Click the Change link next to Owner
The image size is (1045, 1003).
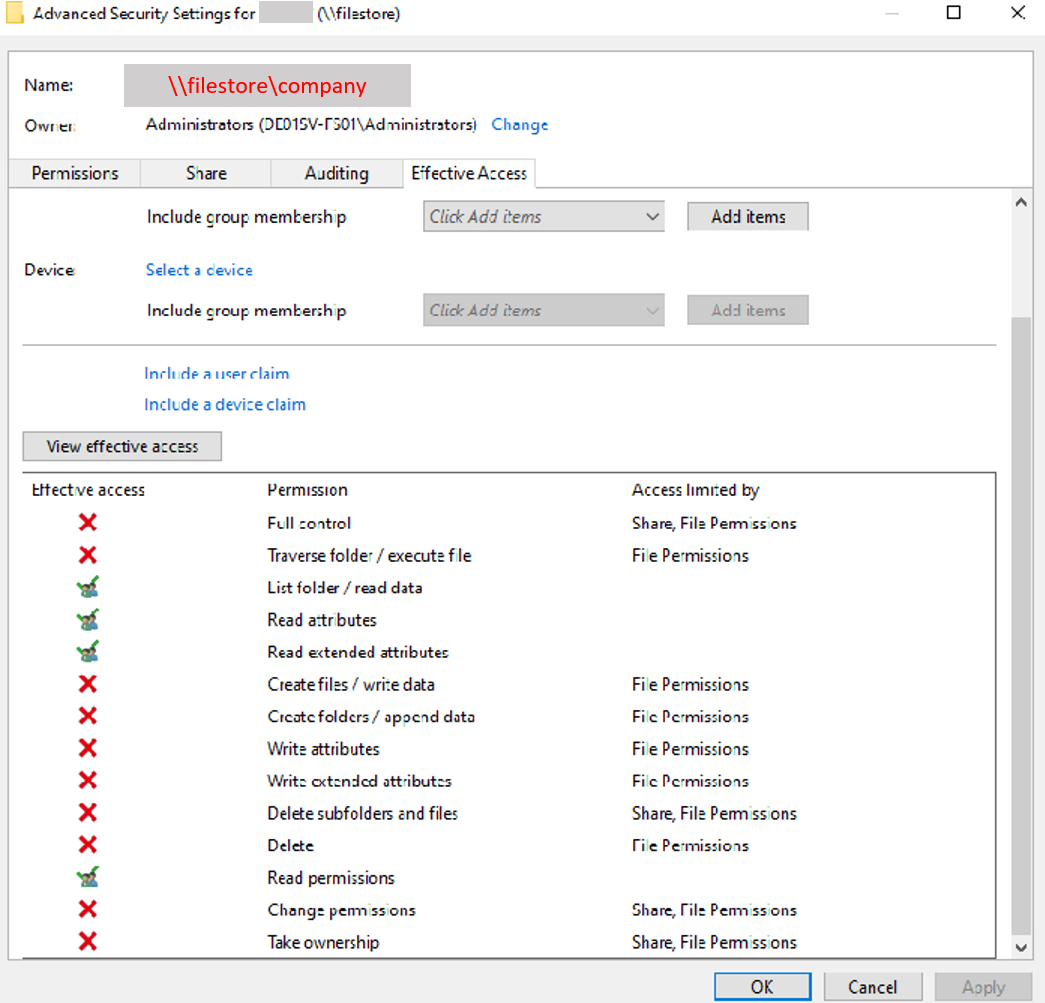pos(519,124)
